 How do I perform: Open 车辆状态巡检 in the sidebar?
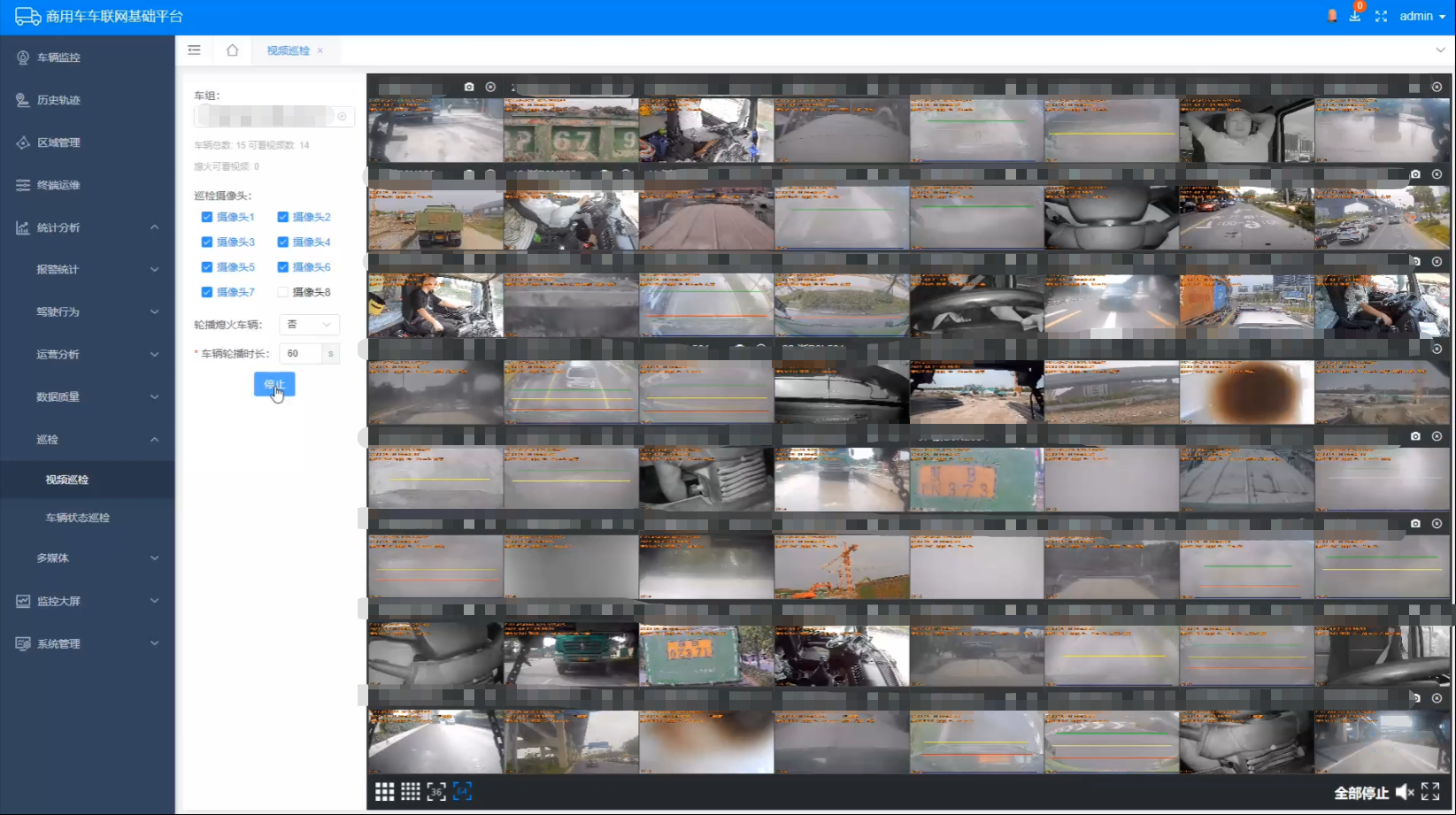78,518
